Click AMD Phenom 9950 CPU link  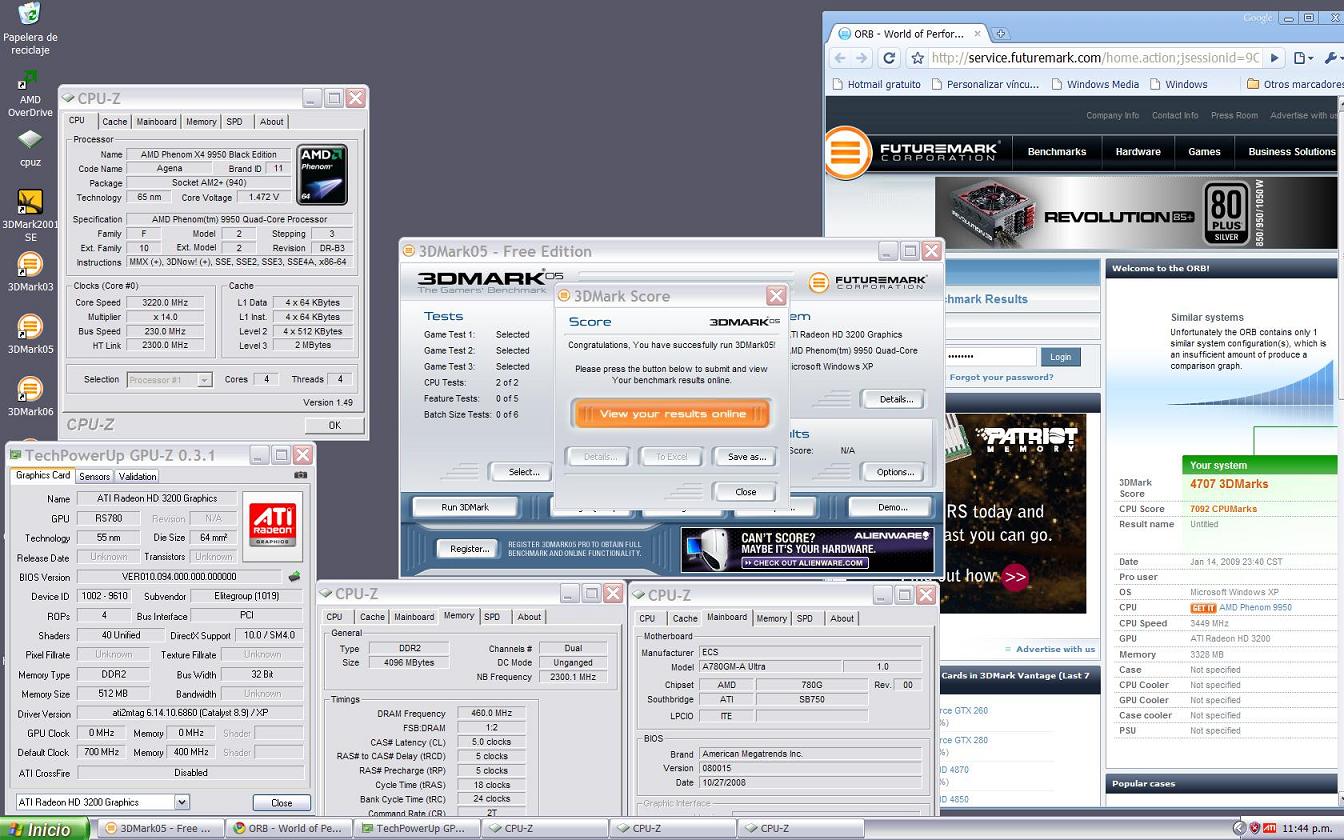(x=1256, y=607)
